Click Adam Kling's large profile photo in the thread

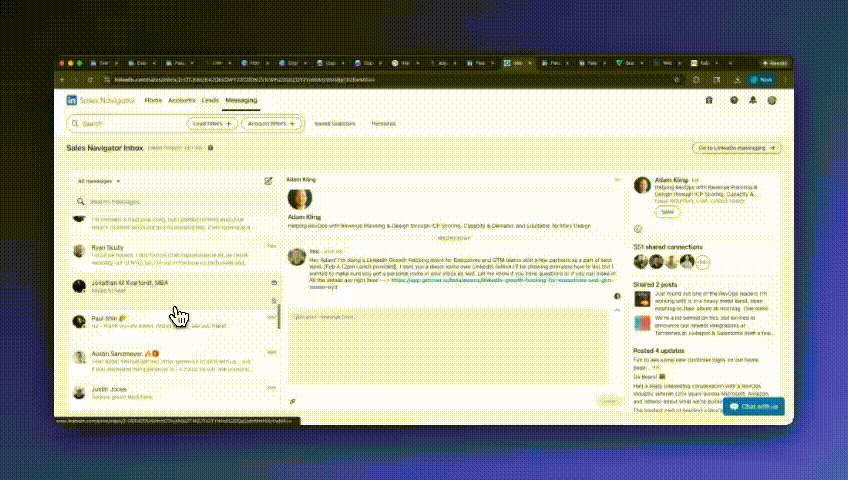click(x=300, y=199)
